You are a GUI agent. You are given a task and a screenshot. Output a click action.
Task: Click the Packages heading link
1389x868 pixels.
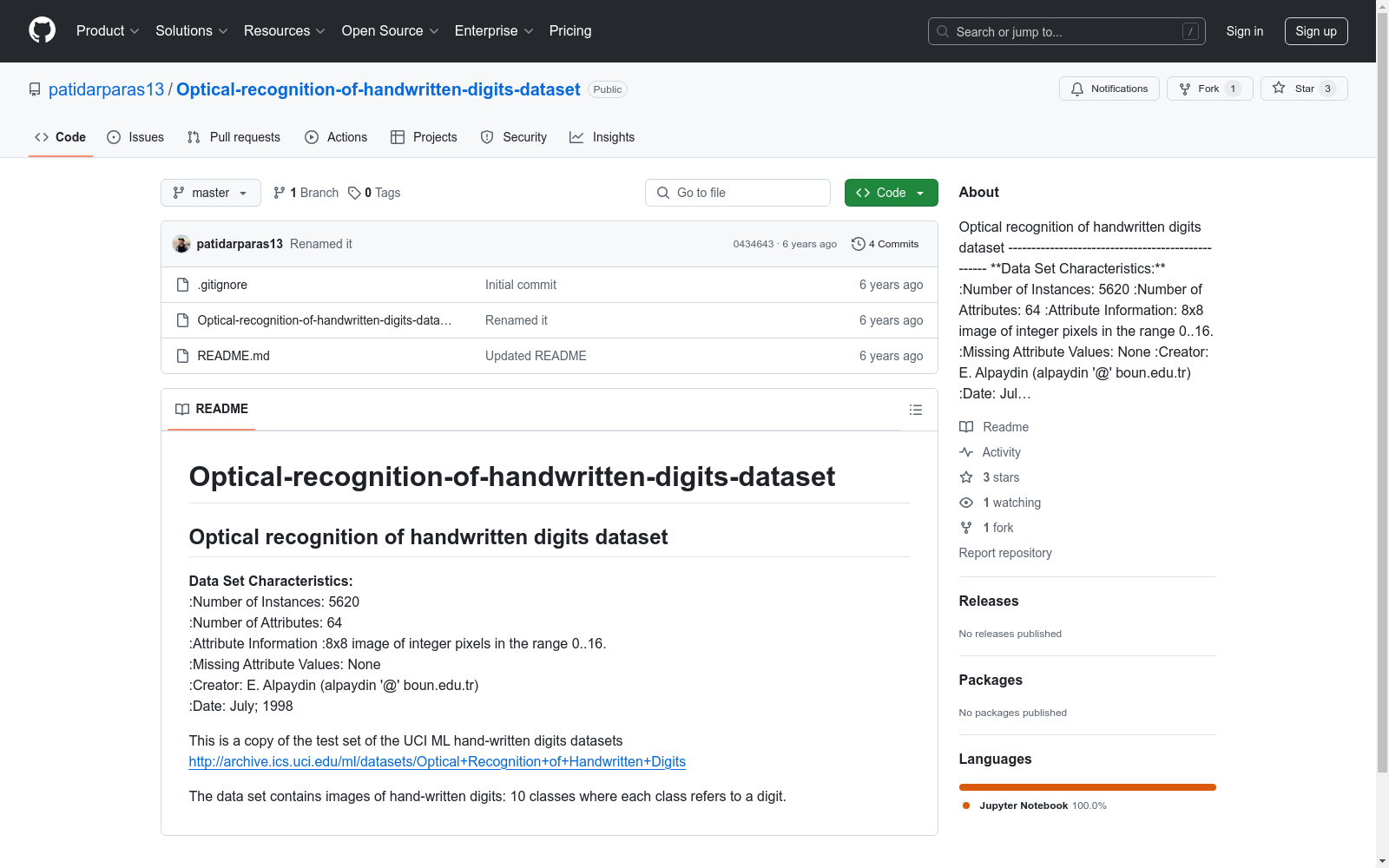(x=991, y=680)
